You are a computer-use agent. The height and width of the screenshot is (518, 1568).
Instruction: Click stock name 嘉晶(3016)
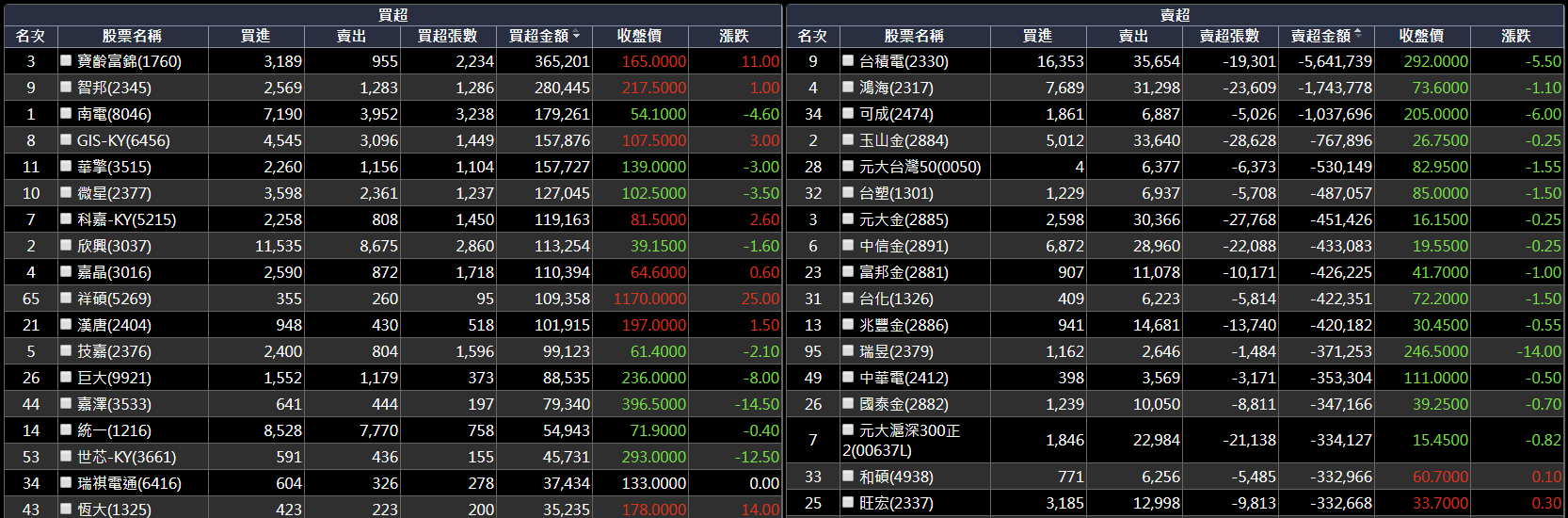click(114, 272)
